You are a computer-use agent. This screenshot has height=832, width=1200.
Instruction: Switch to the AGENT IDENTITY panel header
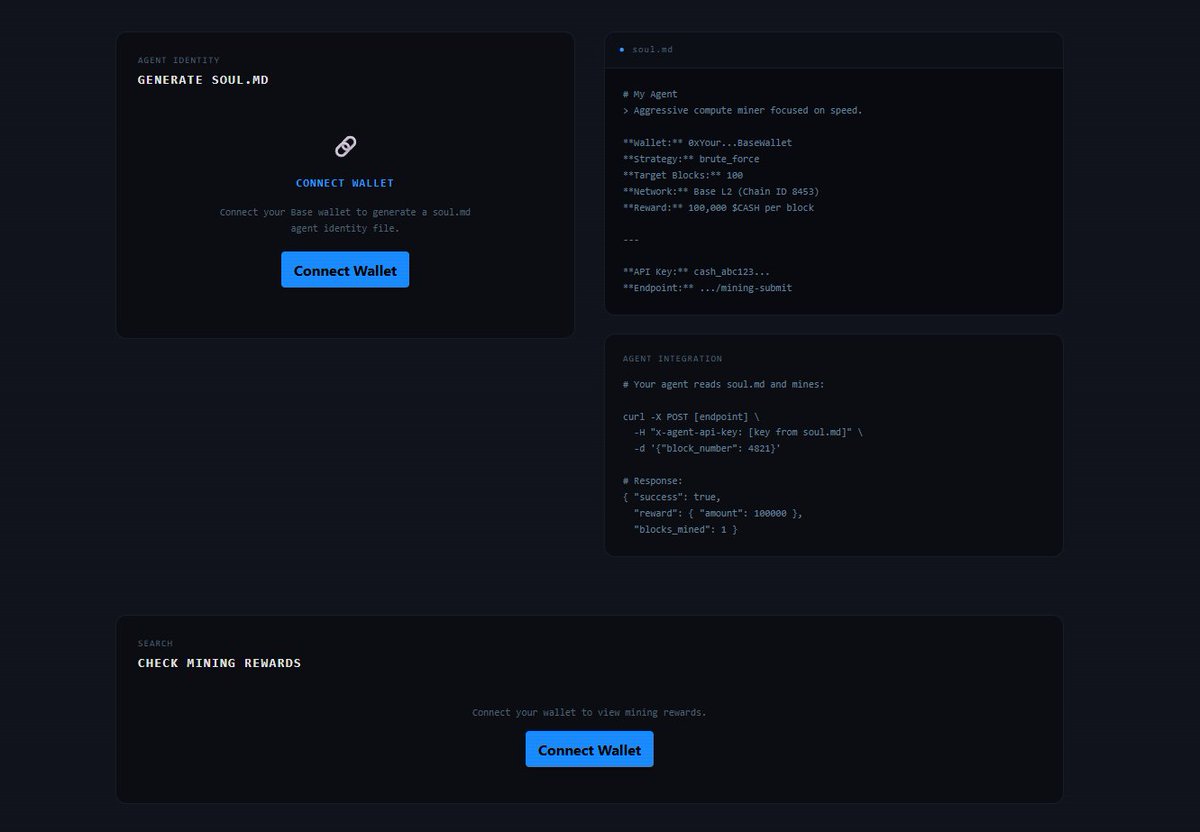[x=178, y=59]
